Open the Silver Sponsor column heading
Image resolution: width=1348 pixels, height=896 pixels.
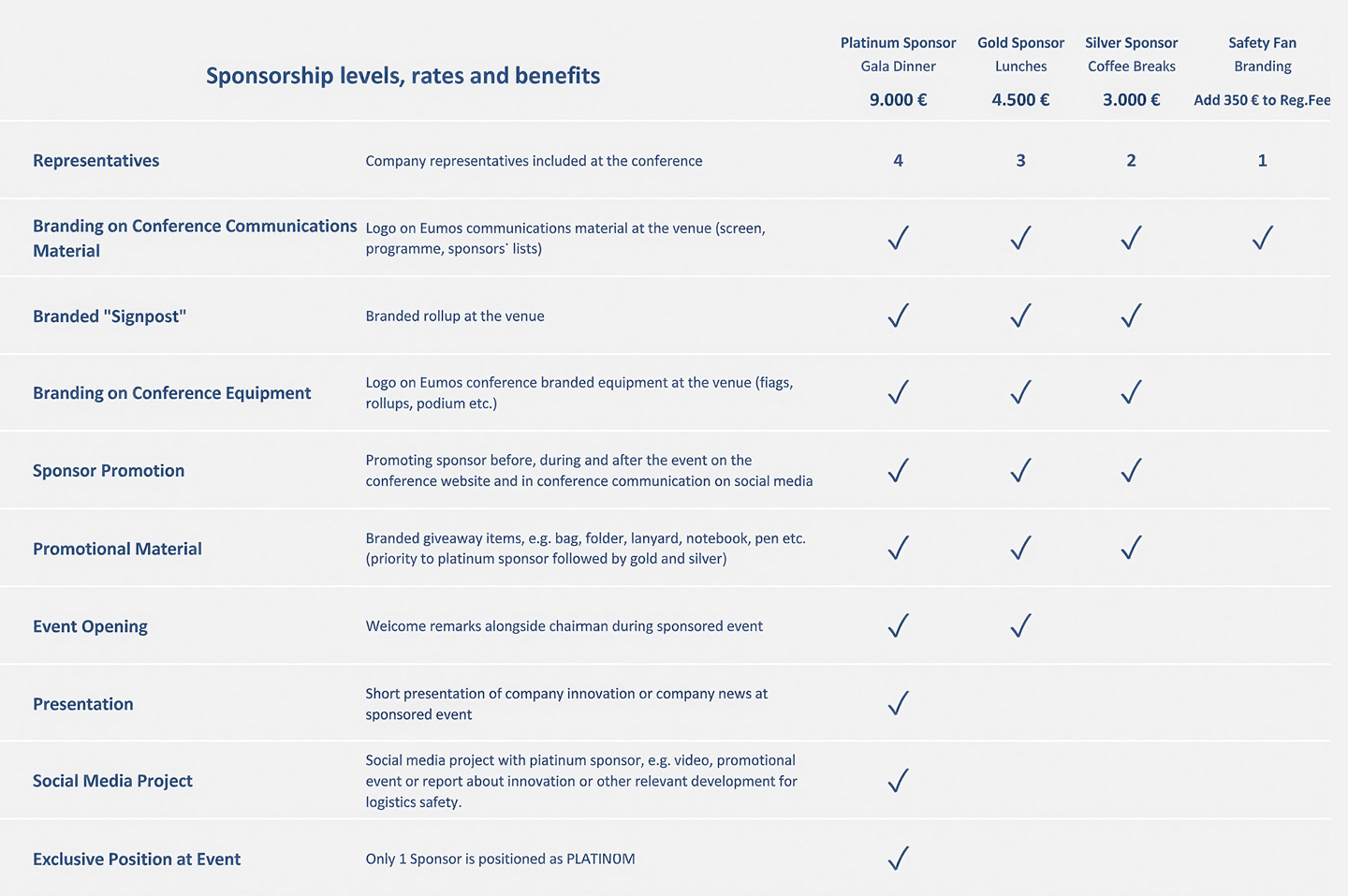coord(1131,43)
